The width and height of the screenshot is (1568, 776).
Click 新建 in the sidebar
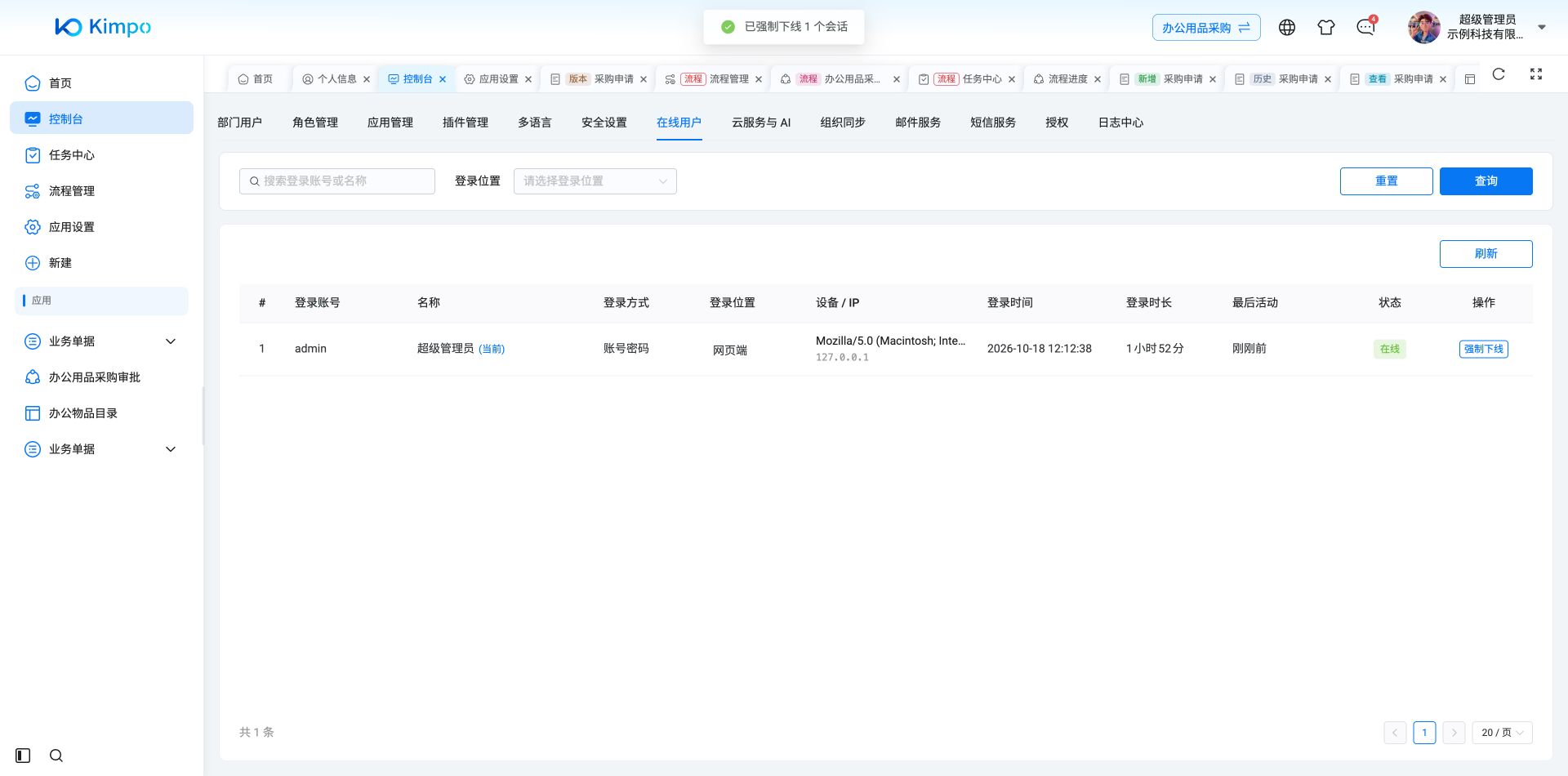pos(101,262)
